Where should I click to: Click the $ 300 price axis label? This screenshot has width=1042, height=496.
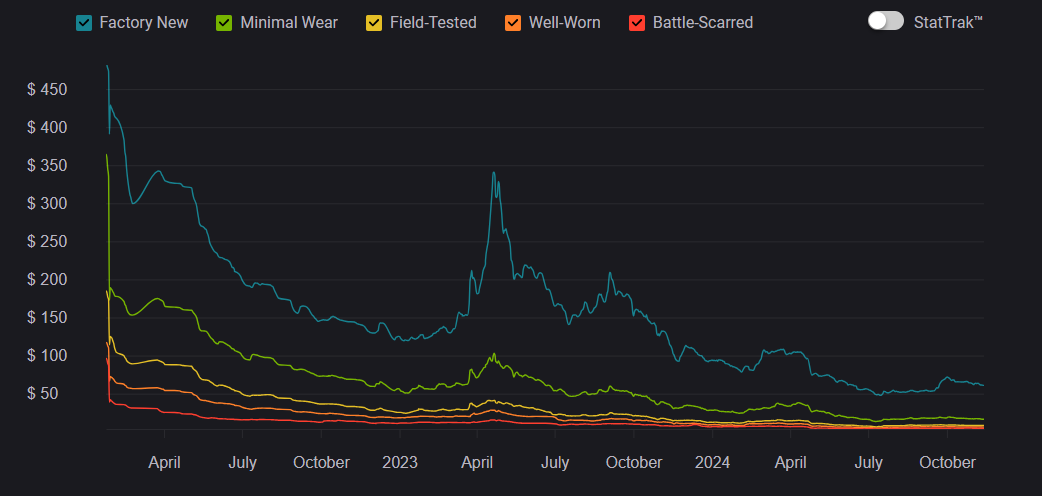(47, 204)
